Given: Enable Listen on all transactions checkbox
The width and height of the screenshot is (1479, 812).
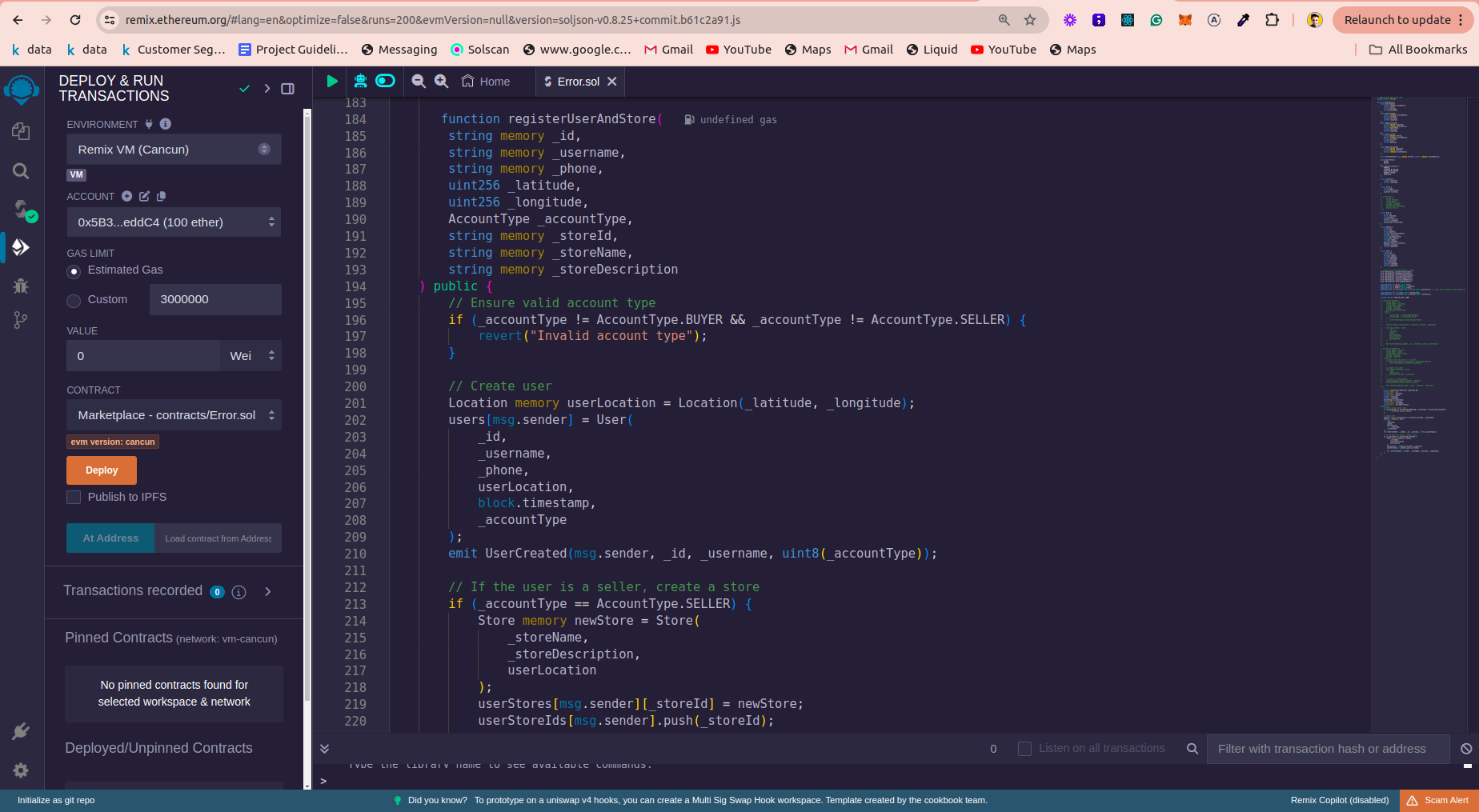Looking at the screenshot, I should (x=1024, y=749).
